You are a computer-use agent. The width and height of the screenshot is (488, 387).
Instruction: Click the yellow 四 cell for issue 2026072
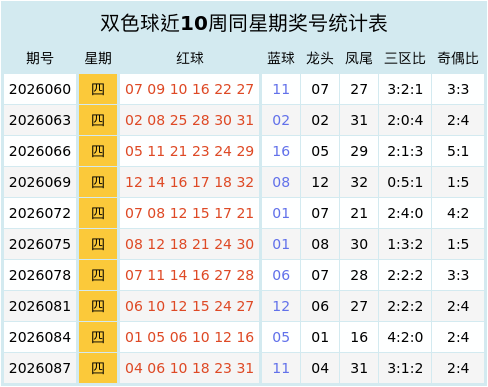click(98, 213)
